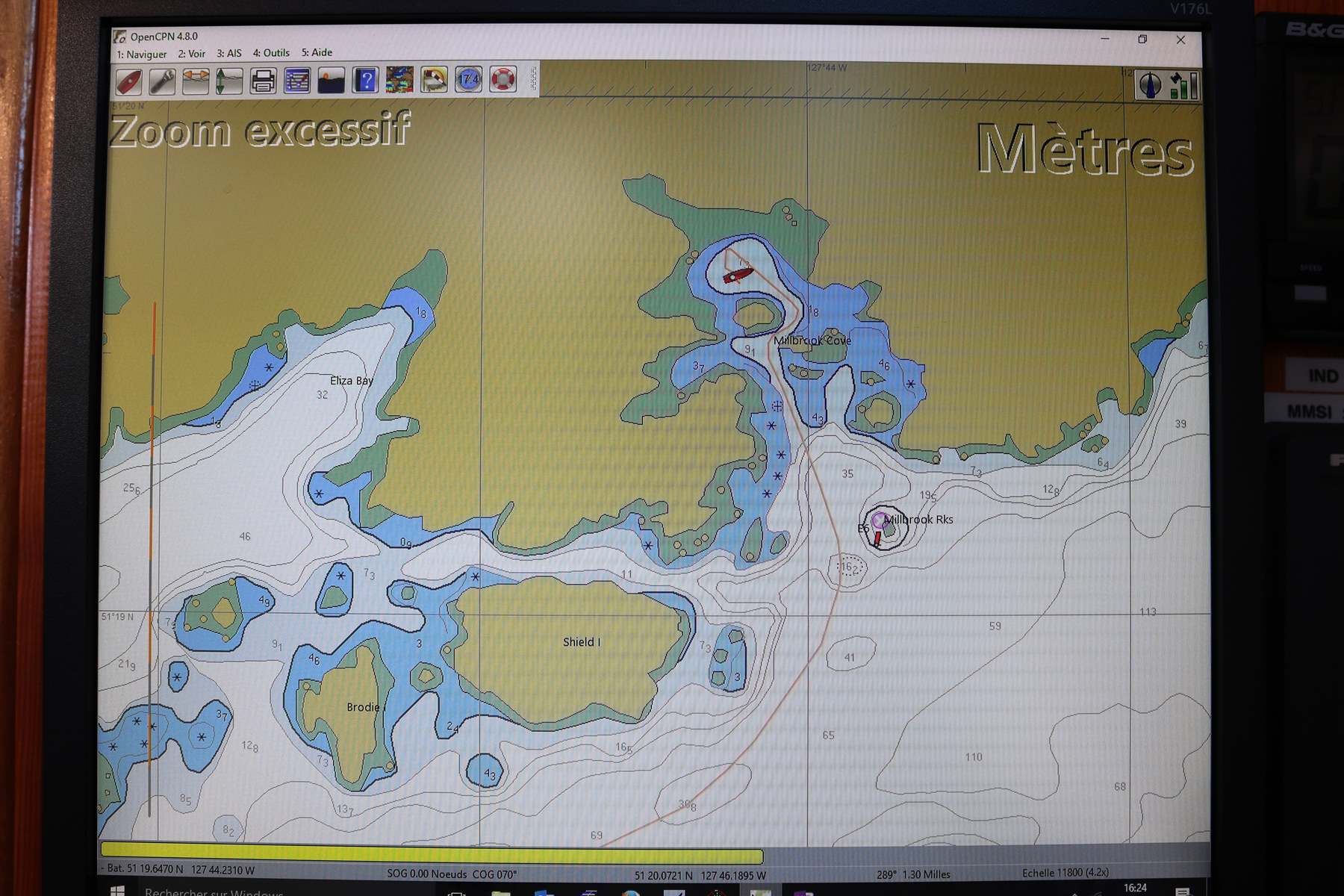Click the Brodie I island label
Viewport: 1344px width, 896px height.
tap(366, 707)
